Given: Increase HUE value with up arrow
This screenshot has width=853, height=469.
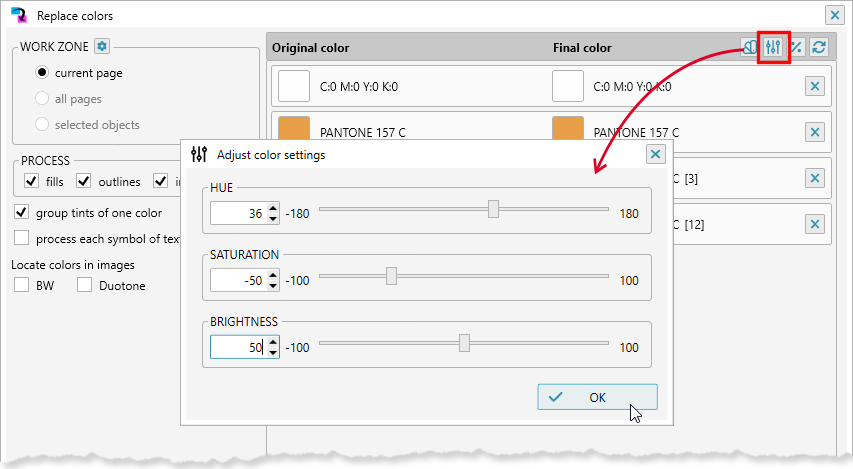Looking at the screenshot, I should (273, 208).
